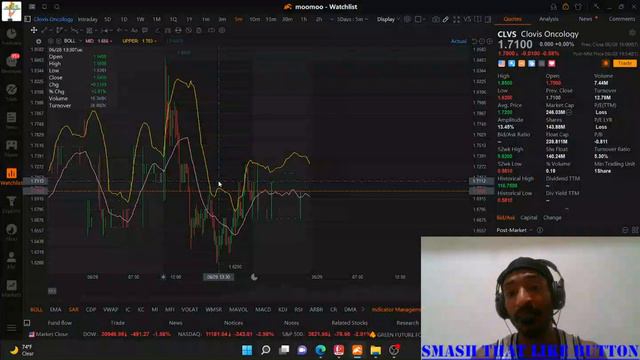Toggle the BOLL indicator
The height and width of the screenshot is (360, 640).
[36, 310]
